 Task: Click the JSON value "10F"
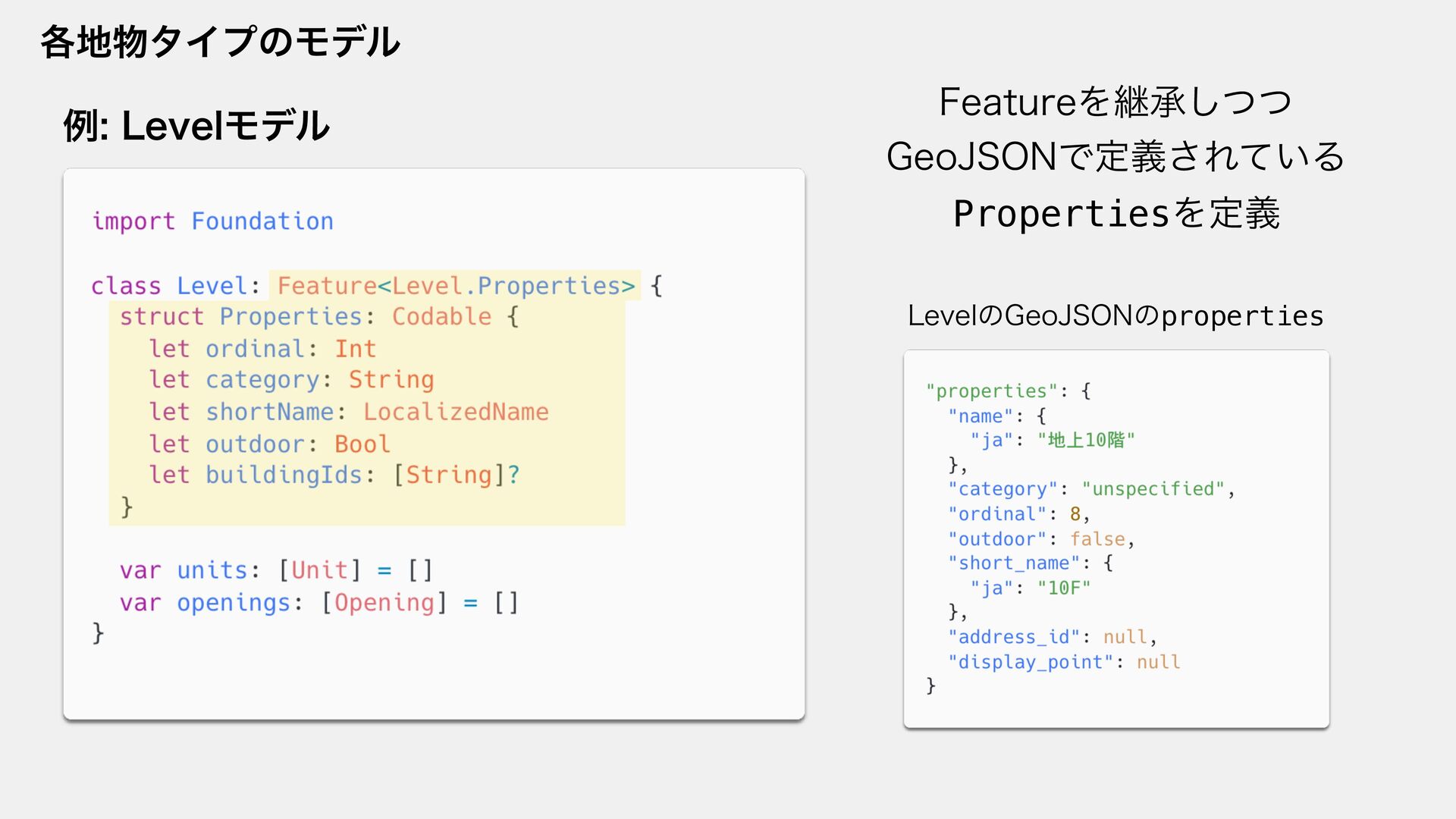point(1064,588)
